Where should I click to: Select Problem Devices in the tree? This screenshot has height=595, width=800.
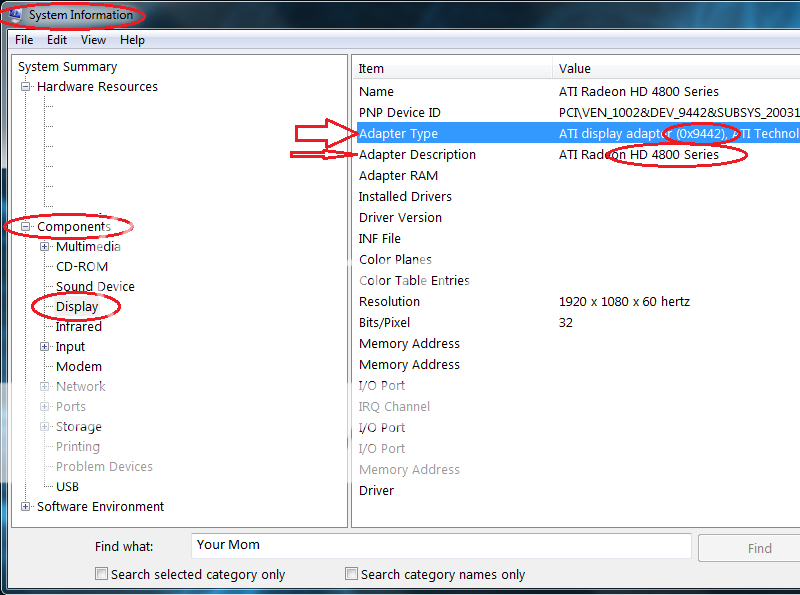tap(104, 466)
